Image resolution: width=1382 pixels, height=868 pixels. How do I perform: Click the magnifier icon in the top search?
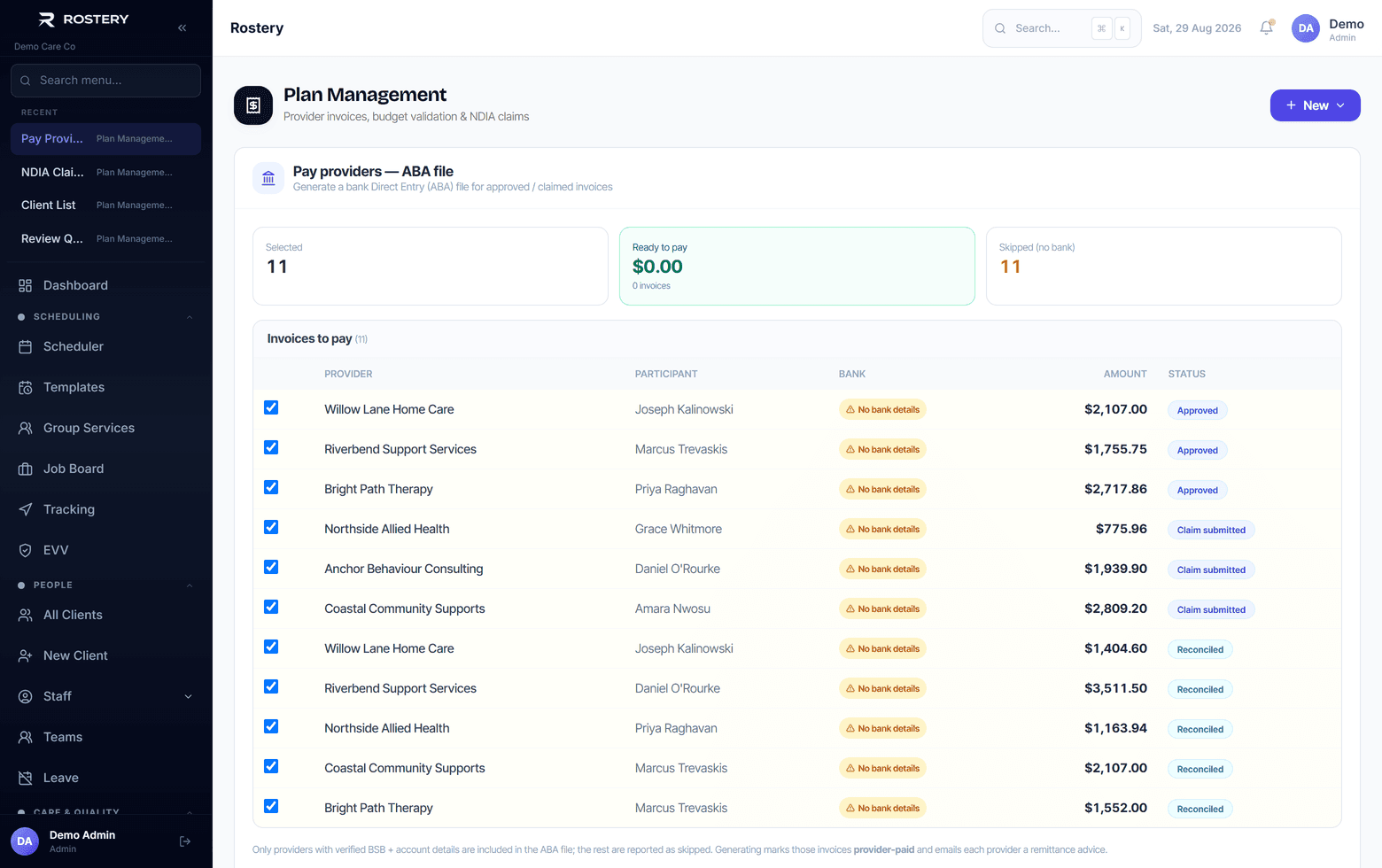(1000, 28)
